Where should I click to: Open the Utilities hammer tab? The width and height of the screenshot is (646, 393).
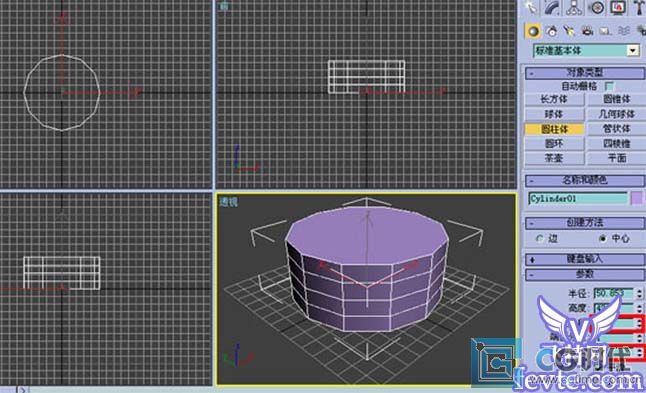click(639, 7)
